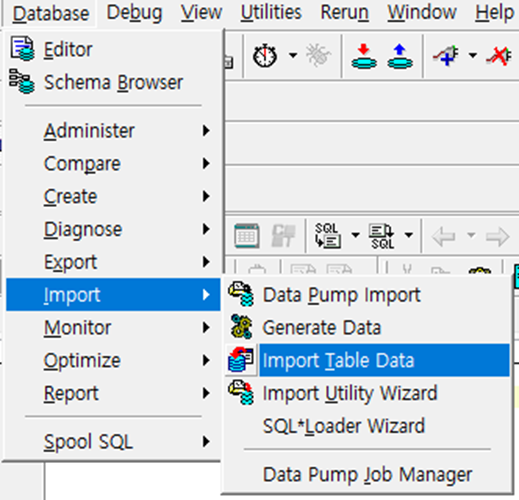This screenshot has height=500, width=519.
Task: Click the toolbar icon with blue plus
Action: point(446,55)
